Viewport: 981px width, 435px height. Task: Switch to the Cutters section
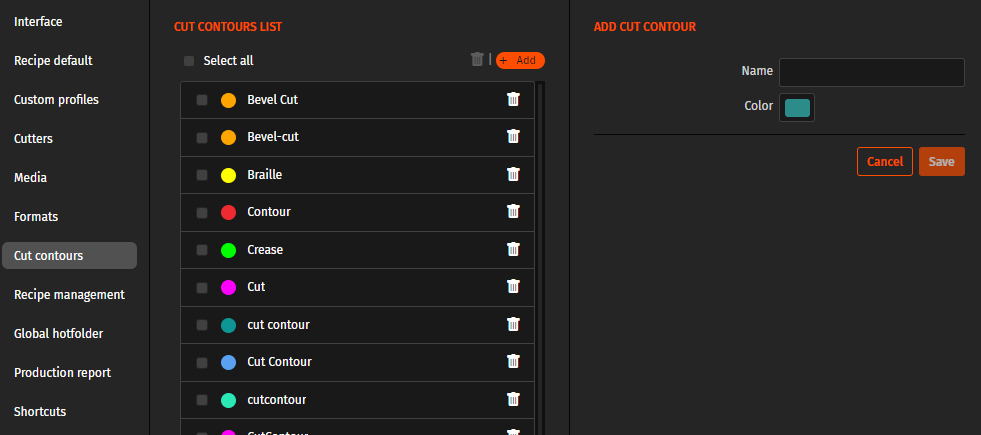click(x=33, y=139)
